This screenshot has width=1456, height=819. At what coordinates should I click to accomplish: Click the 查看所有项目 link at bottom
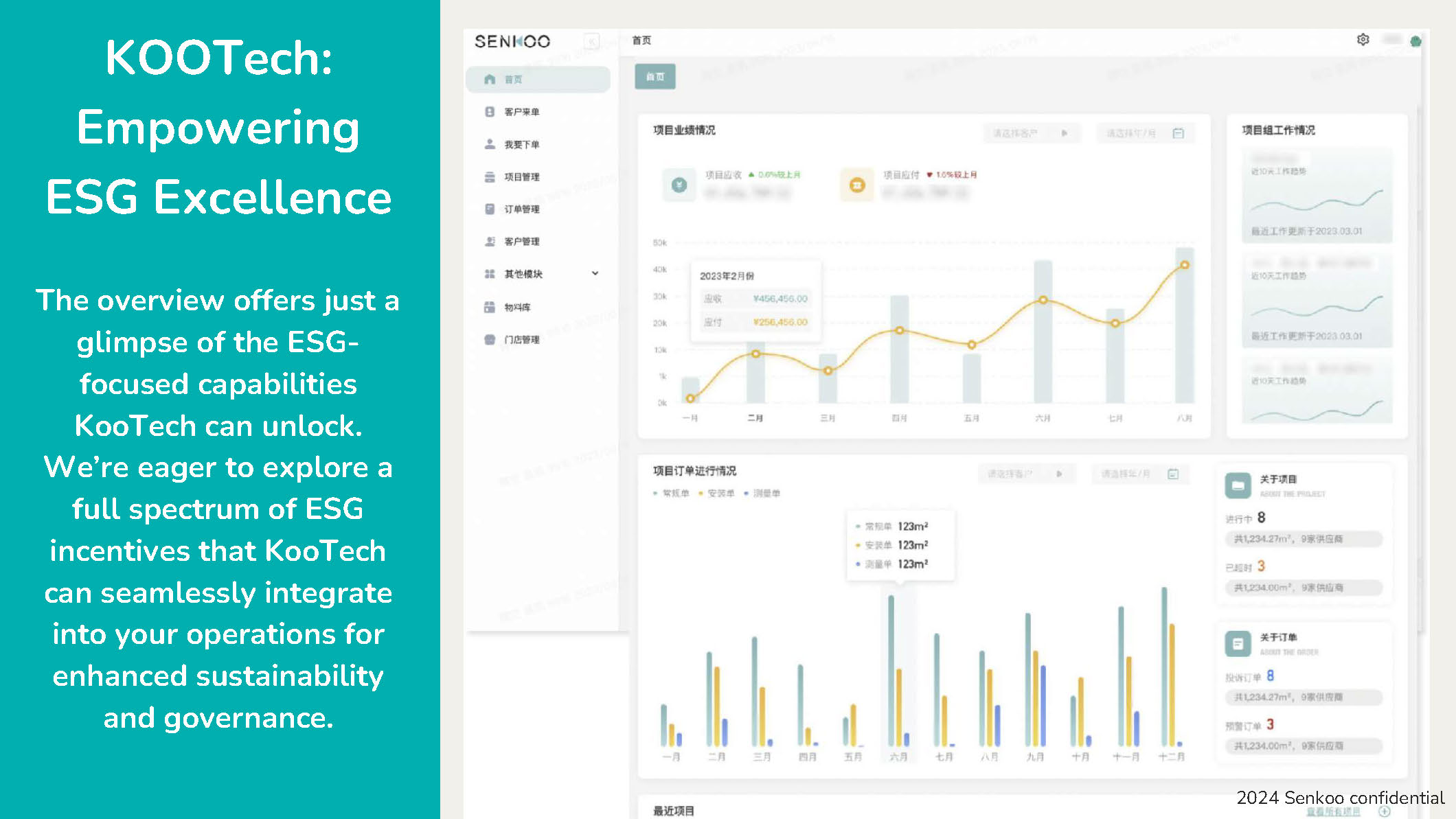pyautogui.click(x=1332, y=811)
